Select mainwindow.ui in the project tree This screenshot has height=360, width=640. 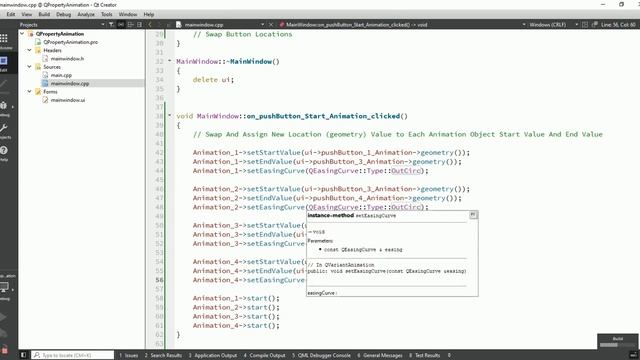68,100
